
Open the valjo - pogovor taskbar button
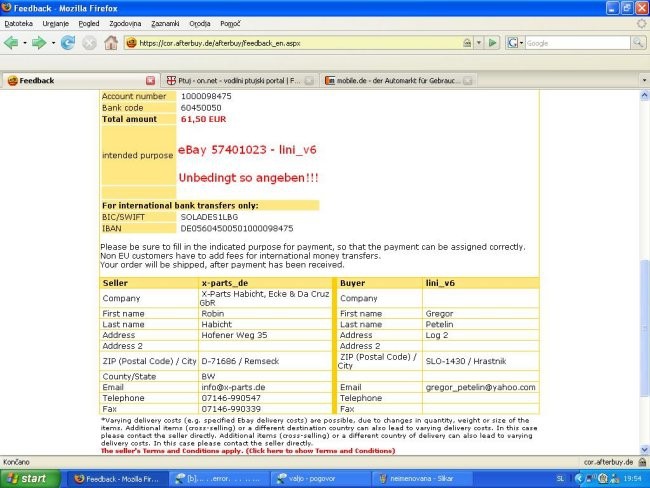tap(321, 479)
